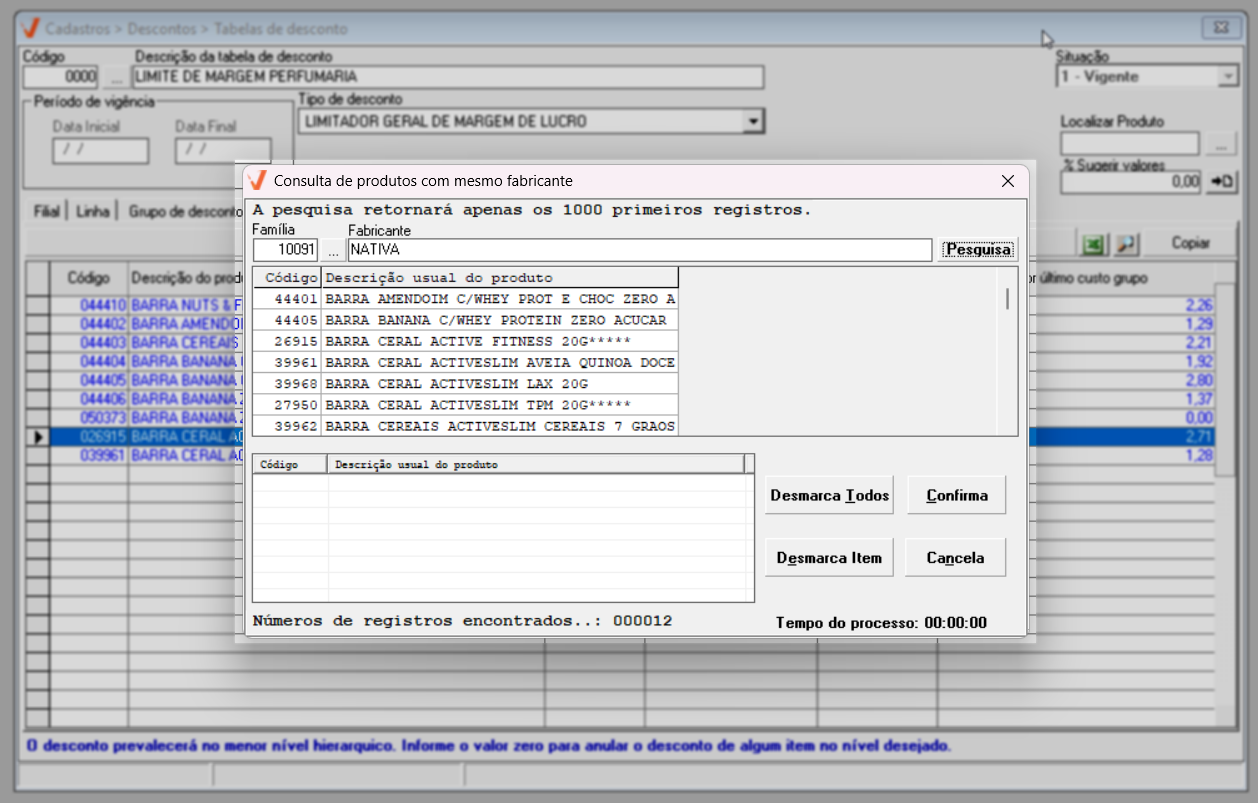The width and height of the screenshot is (1258, 803).
Task: Click the magnifier search icon beside Copiar
Action: point(1126,243)
